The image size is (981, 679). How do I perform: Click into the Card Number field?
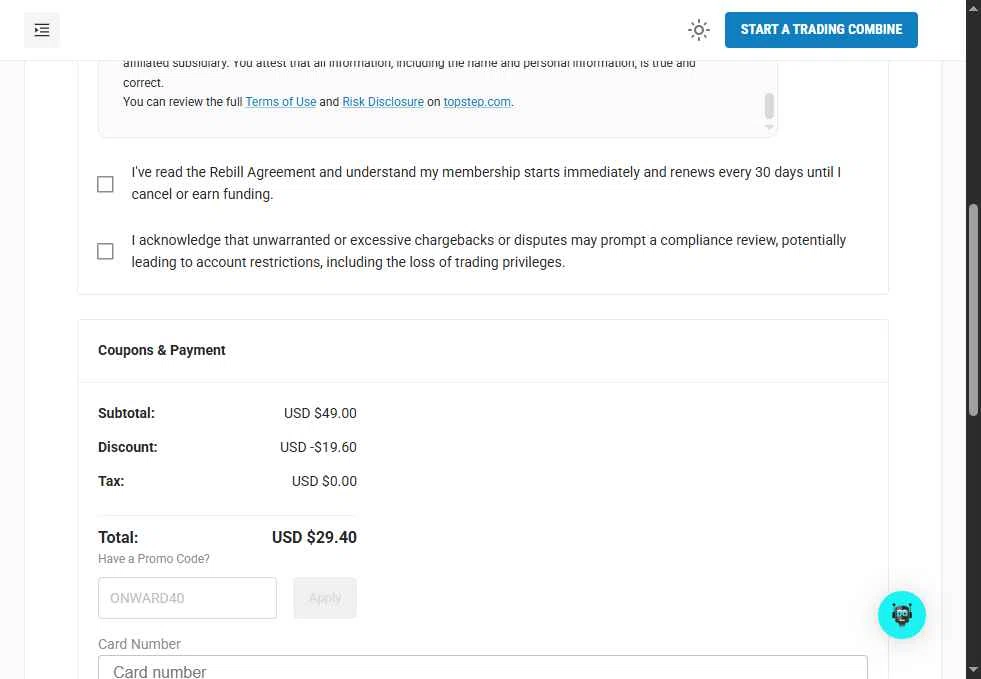coord(482,670)
